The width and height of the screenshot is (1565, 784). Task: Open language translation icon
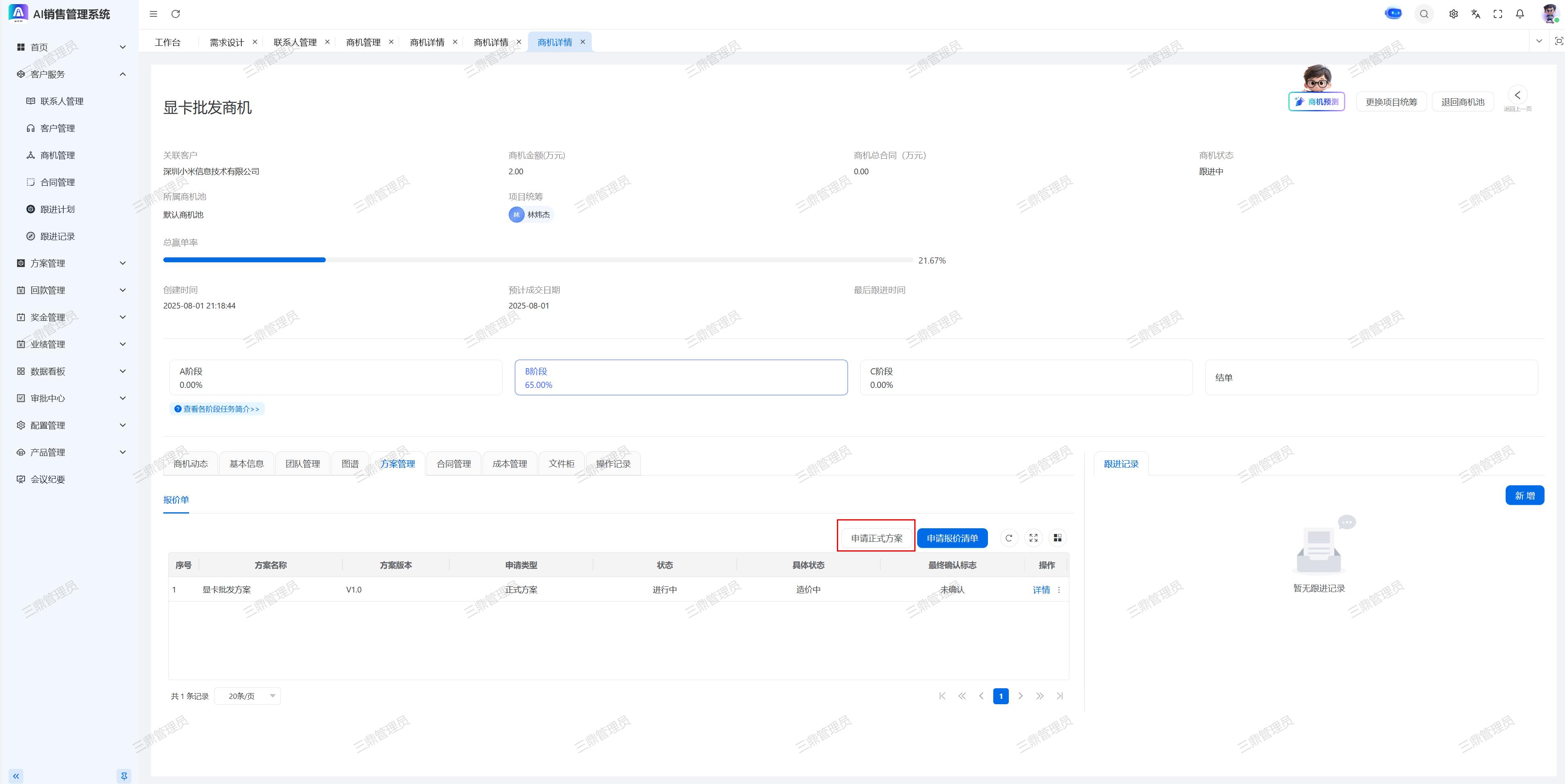[x=1476, y=14]
